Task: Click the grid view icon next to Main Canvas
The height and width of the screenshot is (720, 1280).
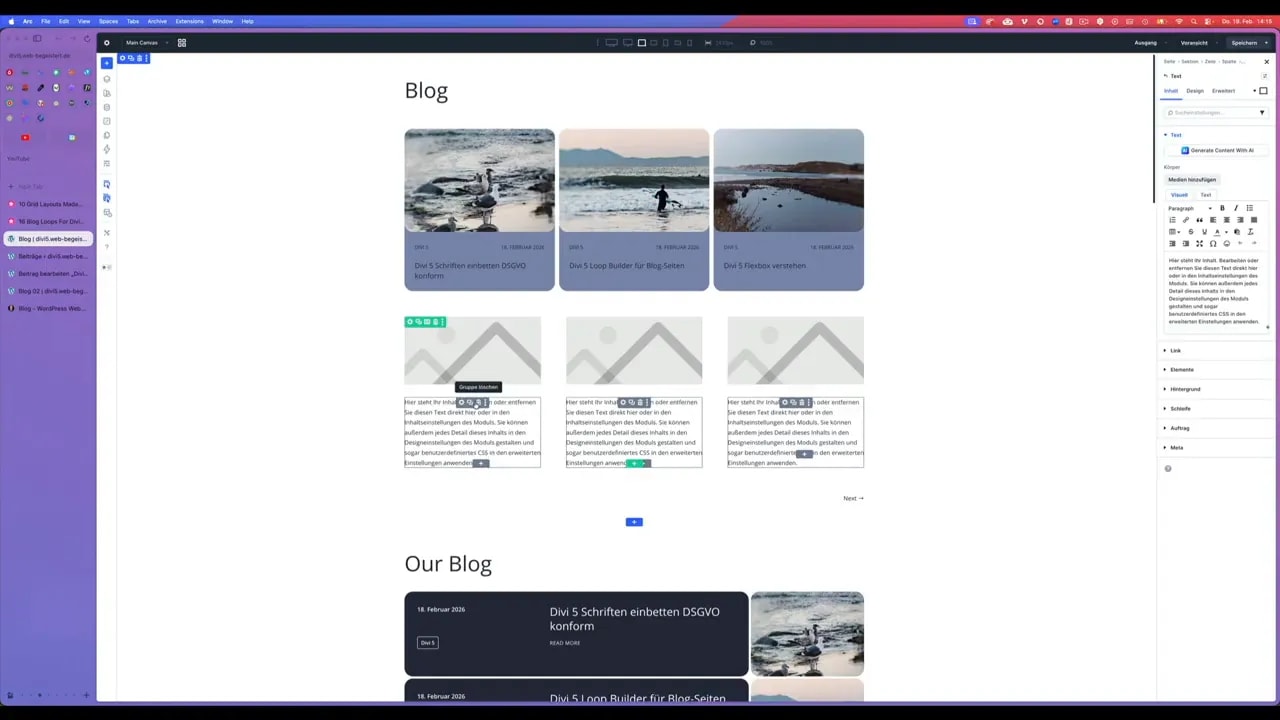Action: coord(181,43)
